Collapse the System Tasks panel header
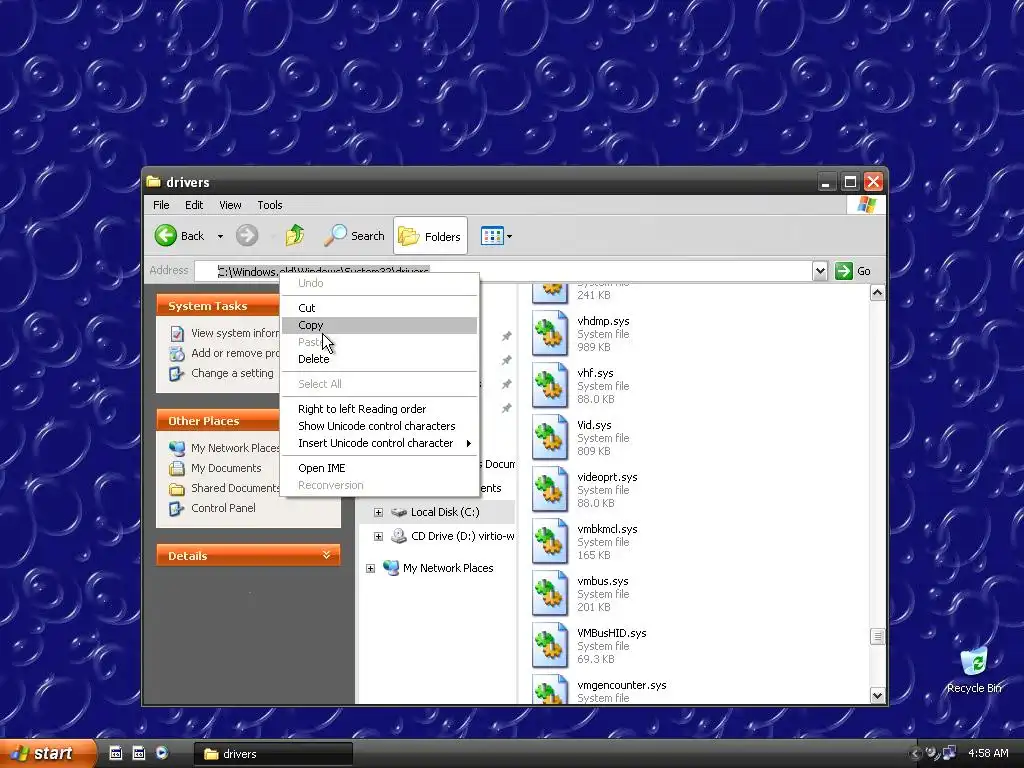Screen dimensions: 1024x768 pos(217,306)
